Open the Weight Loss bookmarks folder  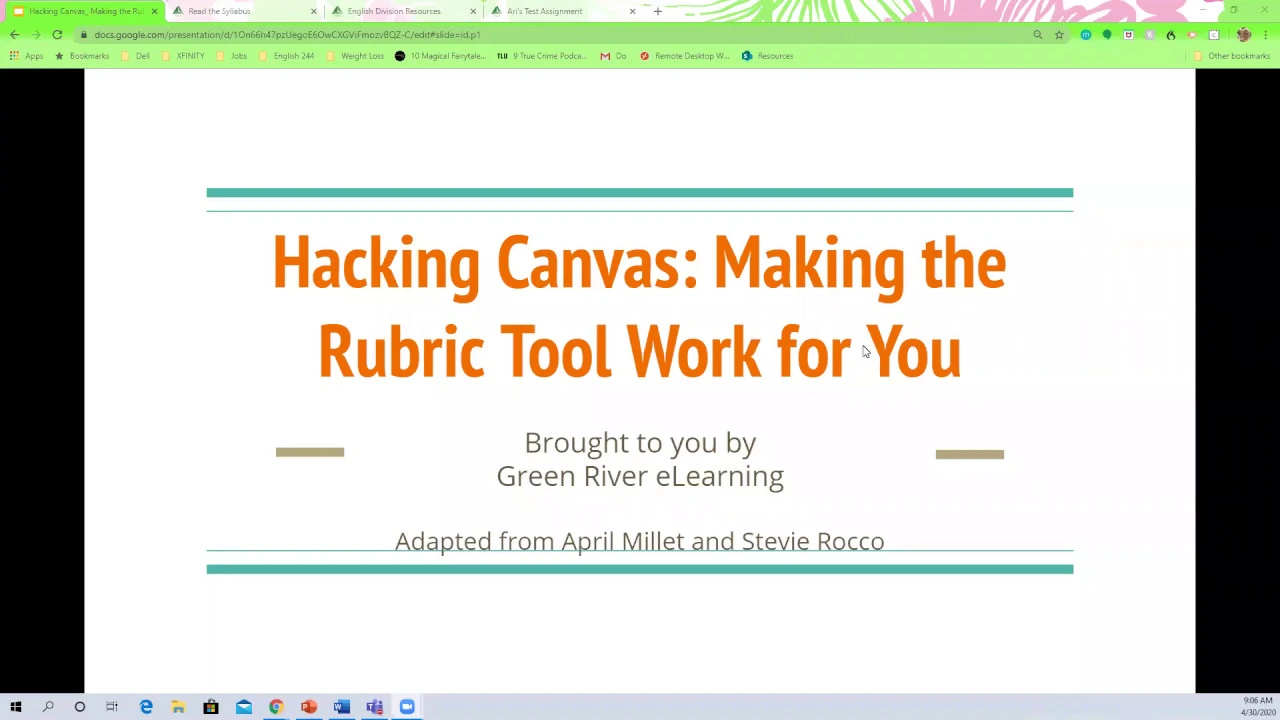coord(355,56)
